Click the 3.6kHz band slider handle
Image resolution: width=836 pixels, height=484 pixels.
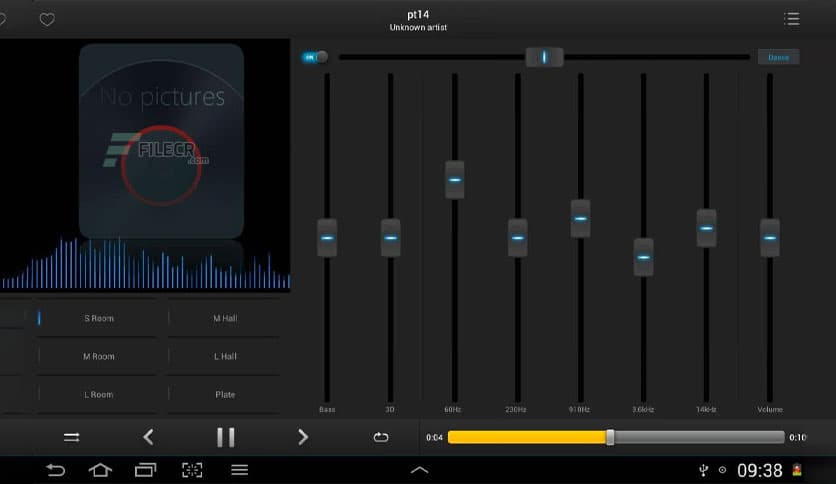pos(644,257)
